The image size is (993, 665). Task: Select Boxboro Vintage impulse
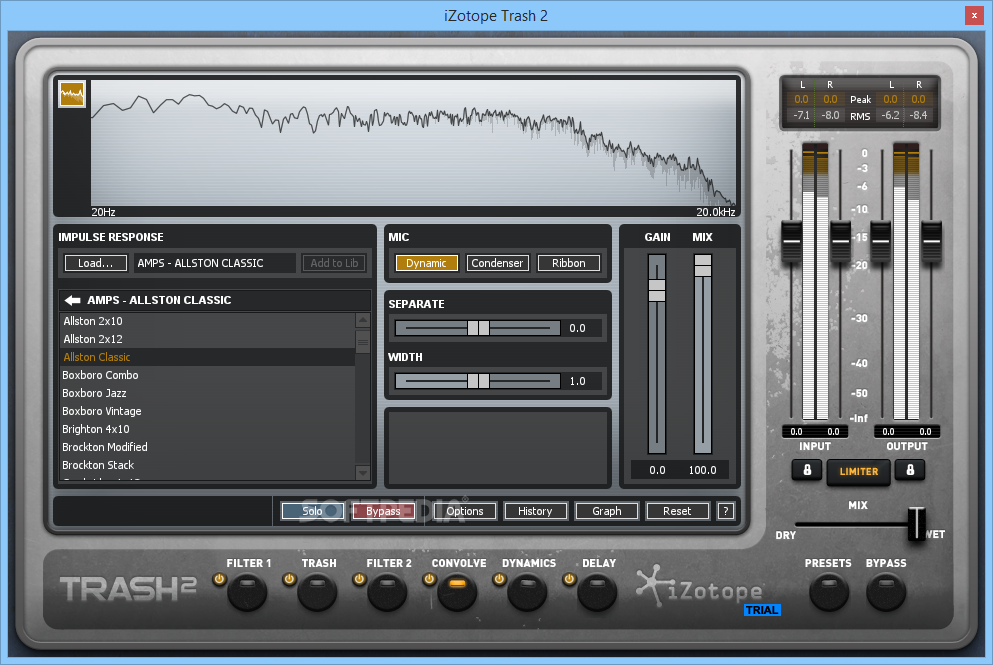pyautogui.click(x=207, y=411)
